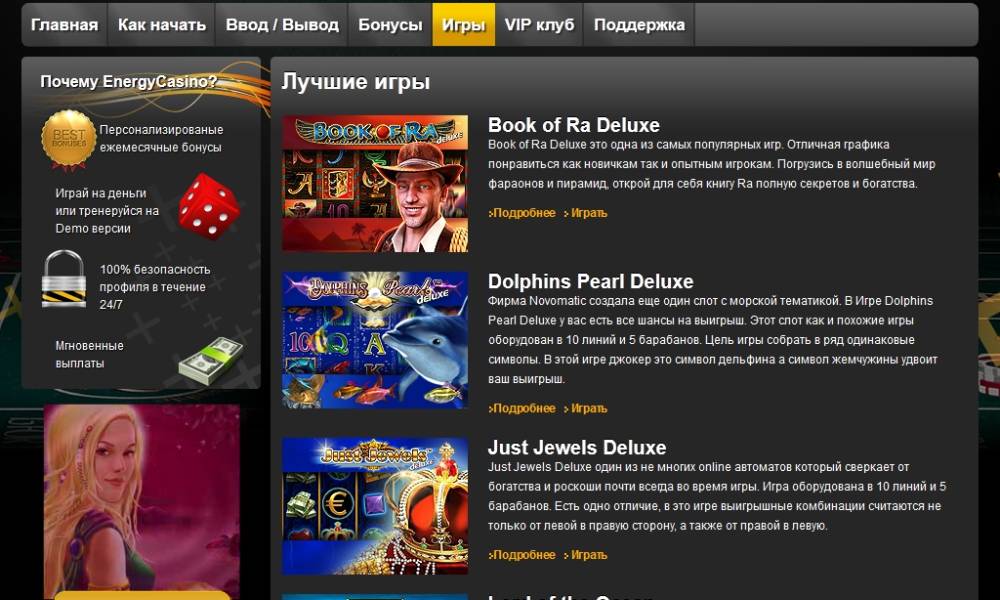Click the blonde woman banner image
The image size is (1000, 600).
(142, 502)
